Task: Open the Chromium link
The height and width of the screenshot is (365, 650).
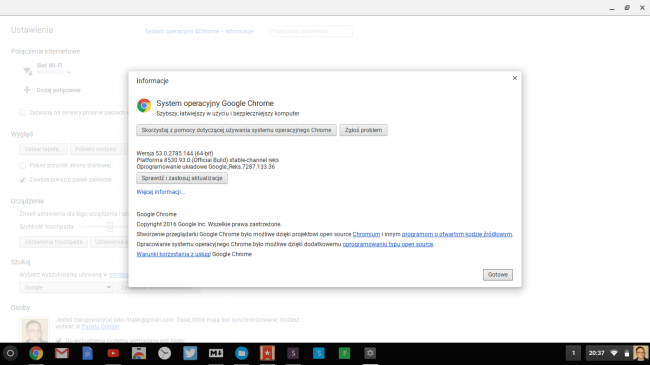Action: tap(366, 234)
